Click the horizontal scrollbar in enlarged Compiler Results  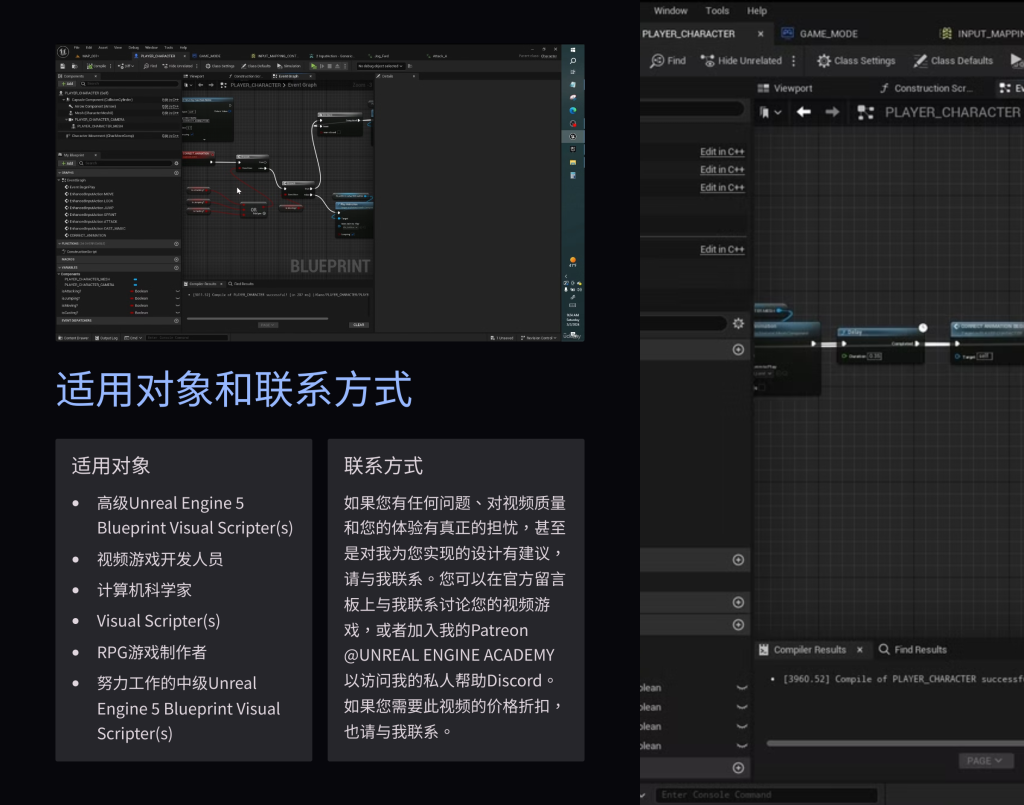click(x=895, y=743)
